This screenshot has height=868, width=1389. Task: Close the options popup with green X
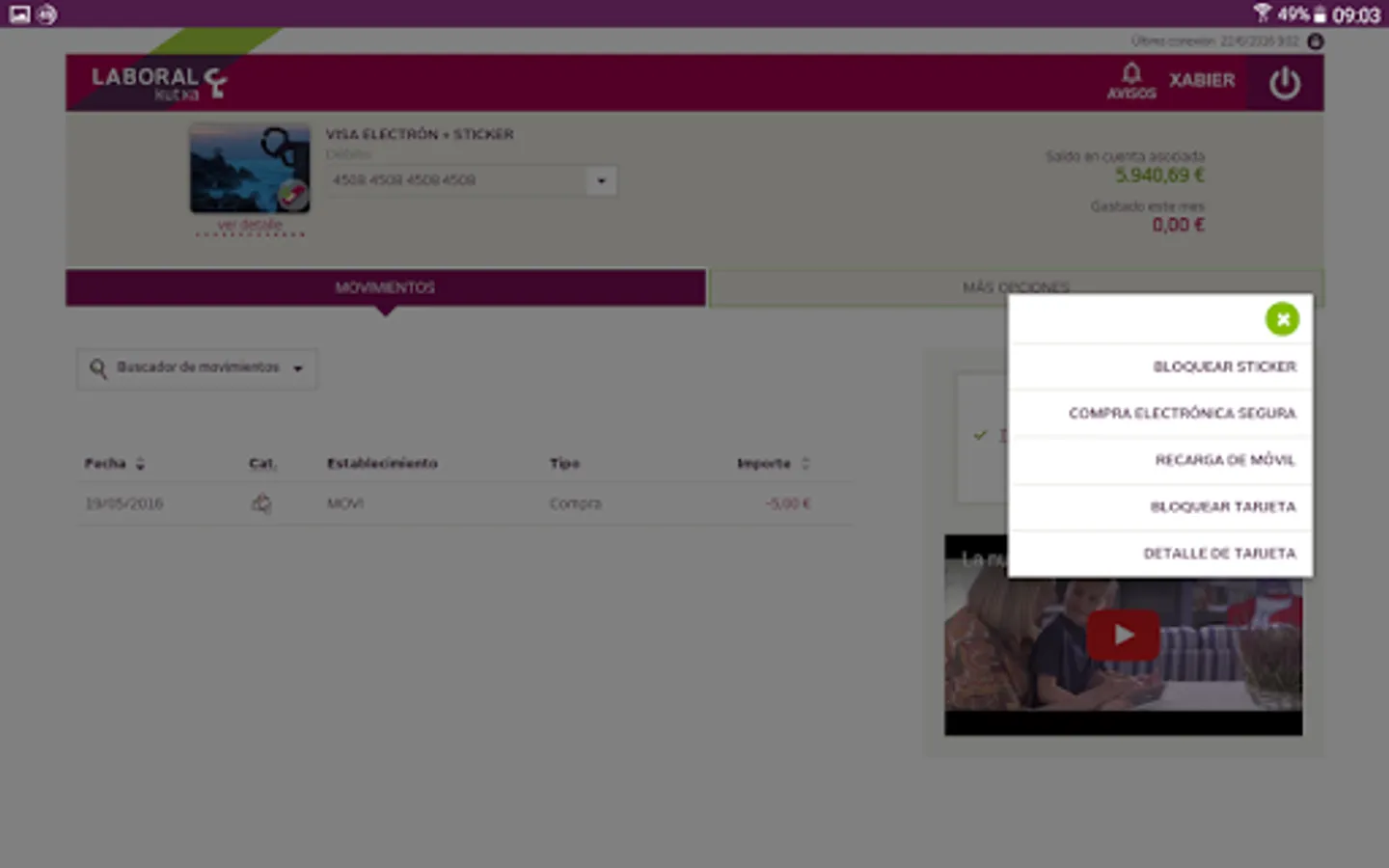pyautogui.click(x=1282, y=319)
